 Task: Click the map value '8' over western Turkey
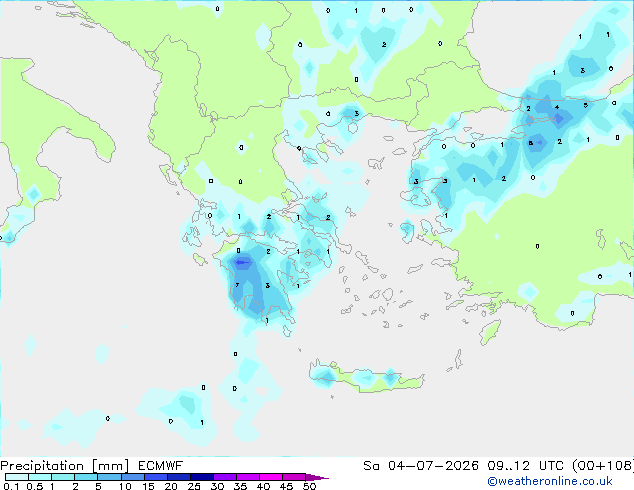[530, 143]
